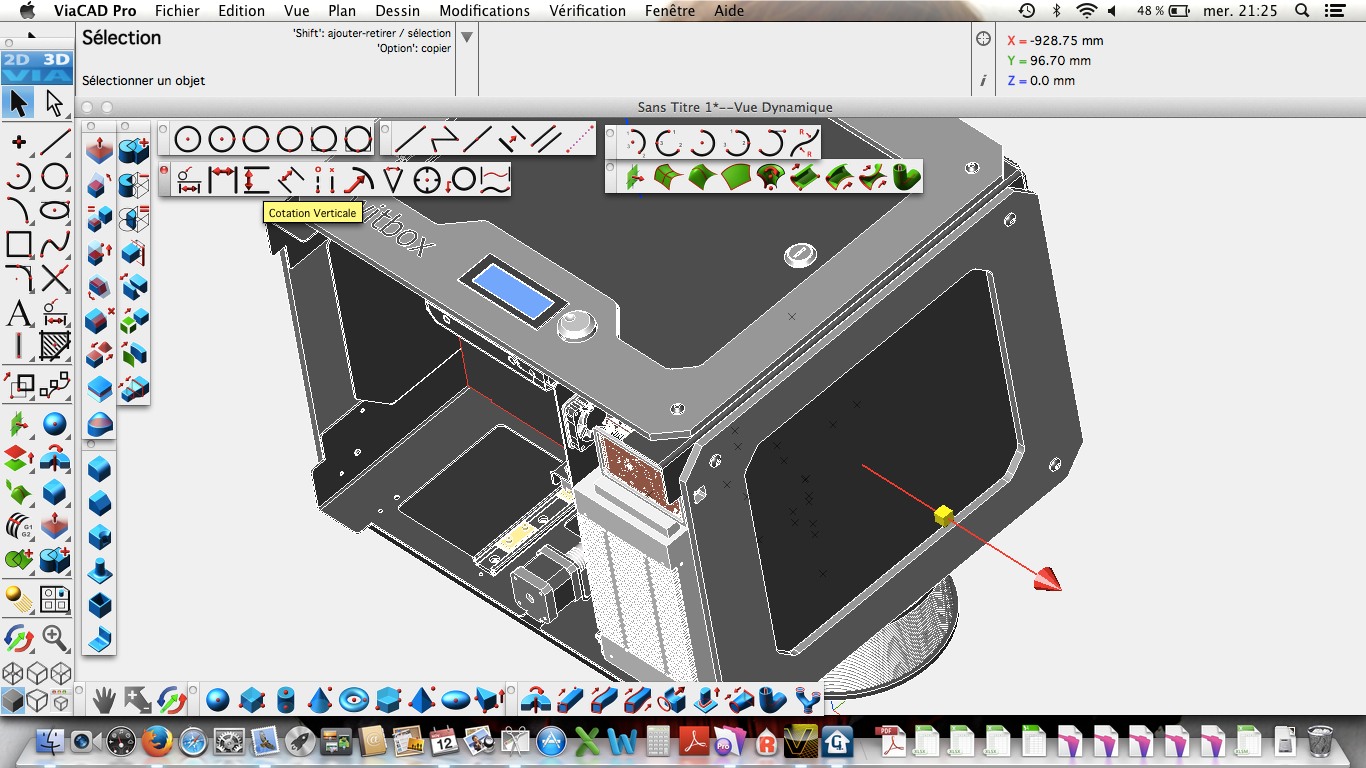Viewport: 1366px width, 768px height.
Task: Choose the crosshair center mark dimension tool
Action: tap(427, 180)
